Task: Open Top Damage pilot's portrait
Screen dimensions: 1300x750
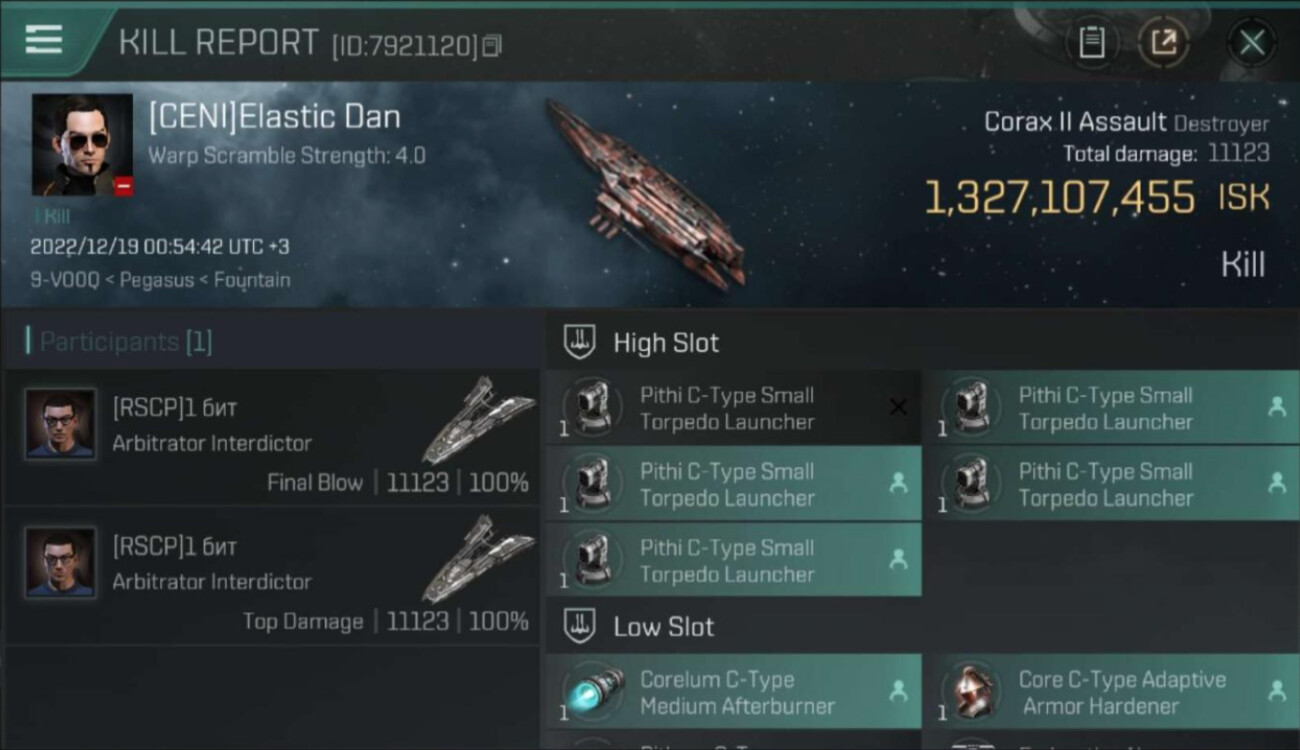Action: (60, 563)
